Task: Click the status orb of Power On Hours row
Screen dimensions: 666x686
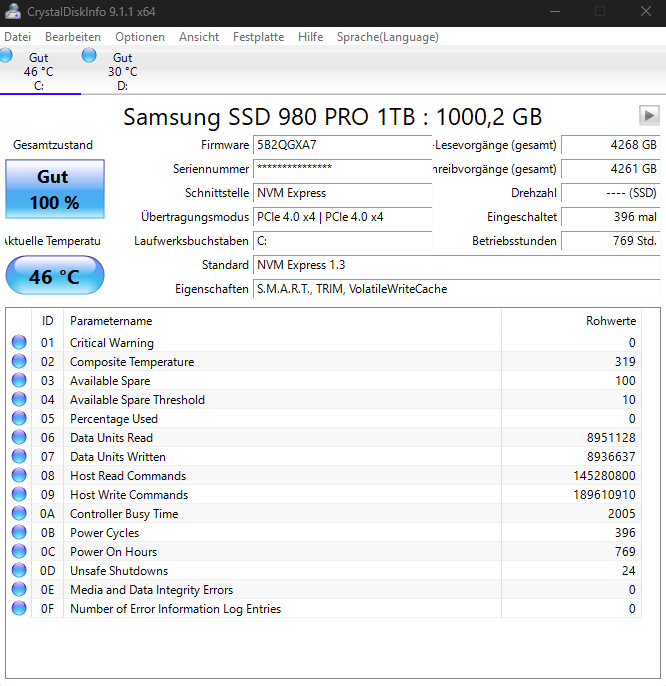Action: point(19,551)
